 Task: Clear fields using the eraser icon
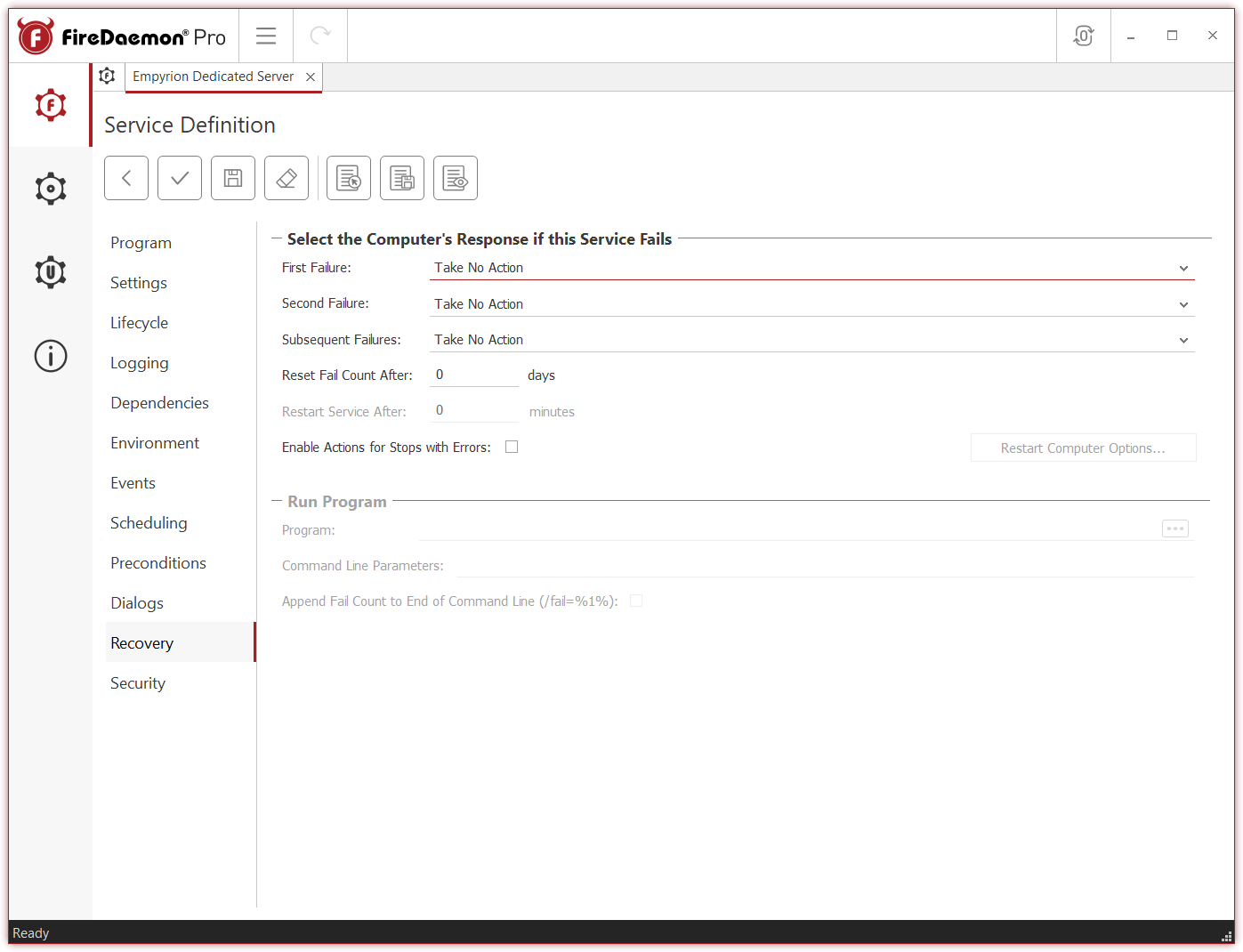286,177
